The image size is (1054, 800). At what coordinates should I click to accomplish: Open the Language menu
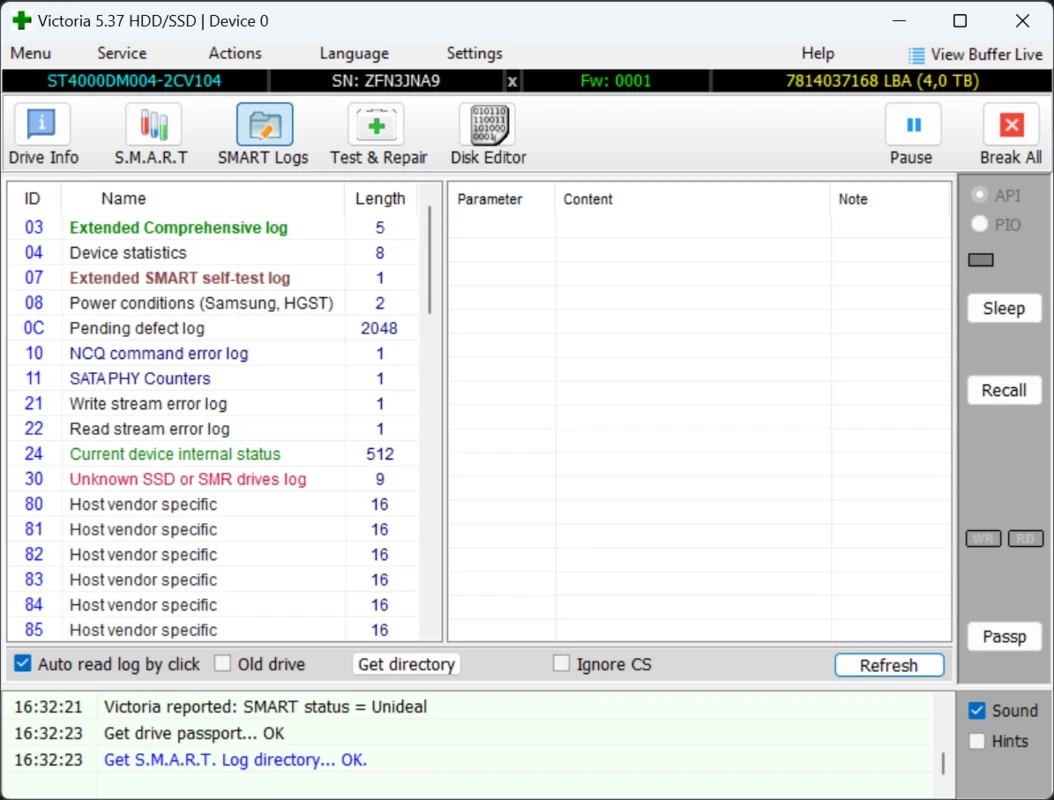[x=354, y=54]
